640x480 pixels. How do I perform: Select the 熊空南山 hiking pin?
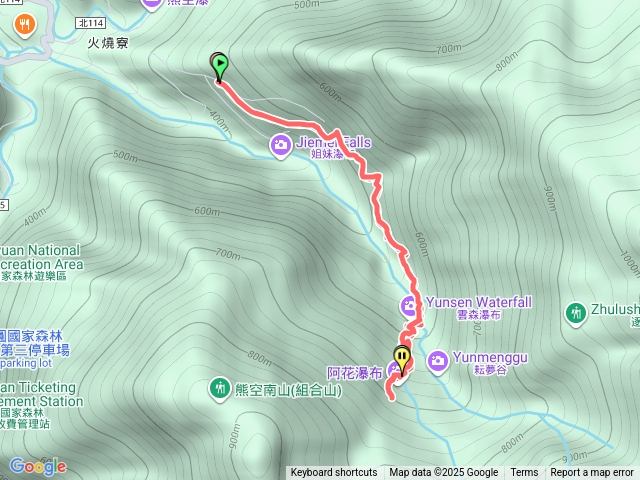(x=220, y=389)
